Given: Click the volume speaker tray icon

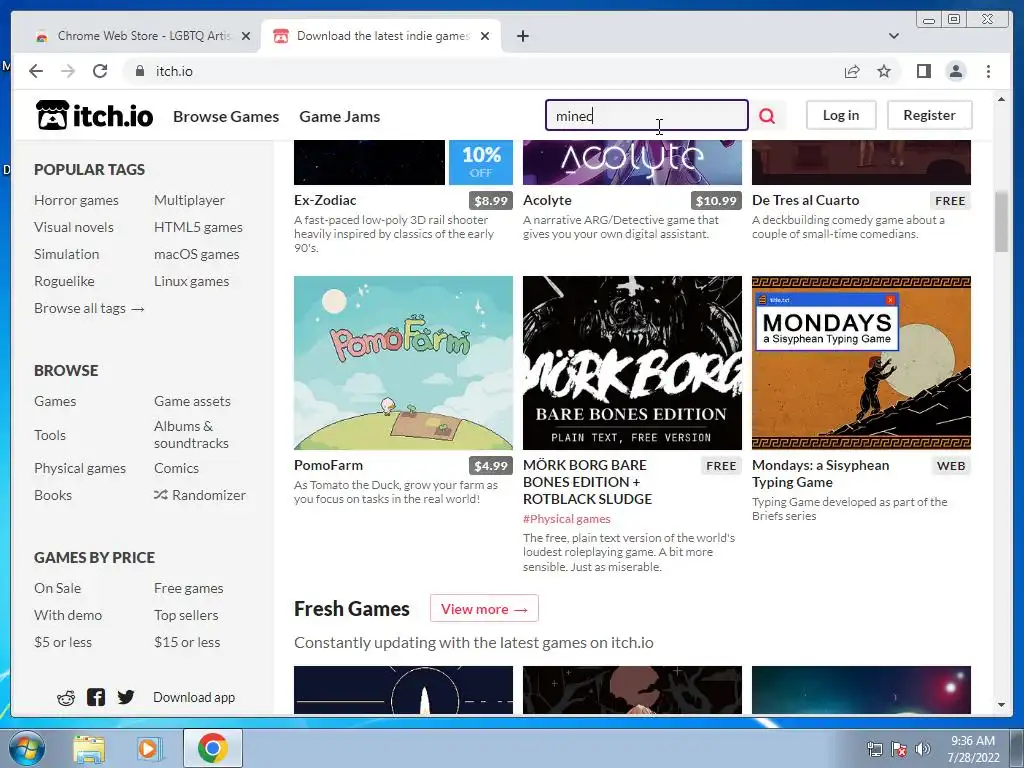Looking at the screenshot, I should (x=923, y=749).
